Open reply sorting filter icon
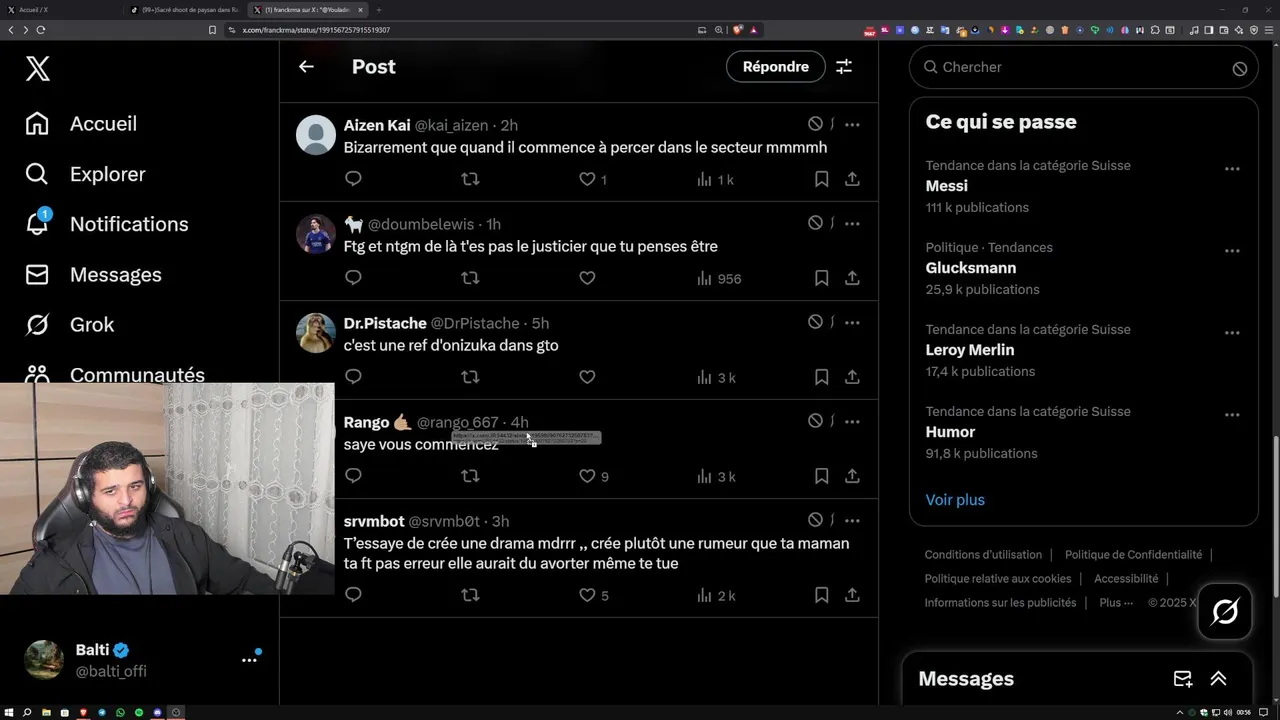1280x720 pixels. pos(844,67)
